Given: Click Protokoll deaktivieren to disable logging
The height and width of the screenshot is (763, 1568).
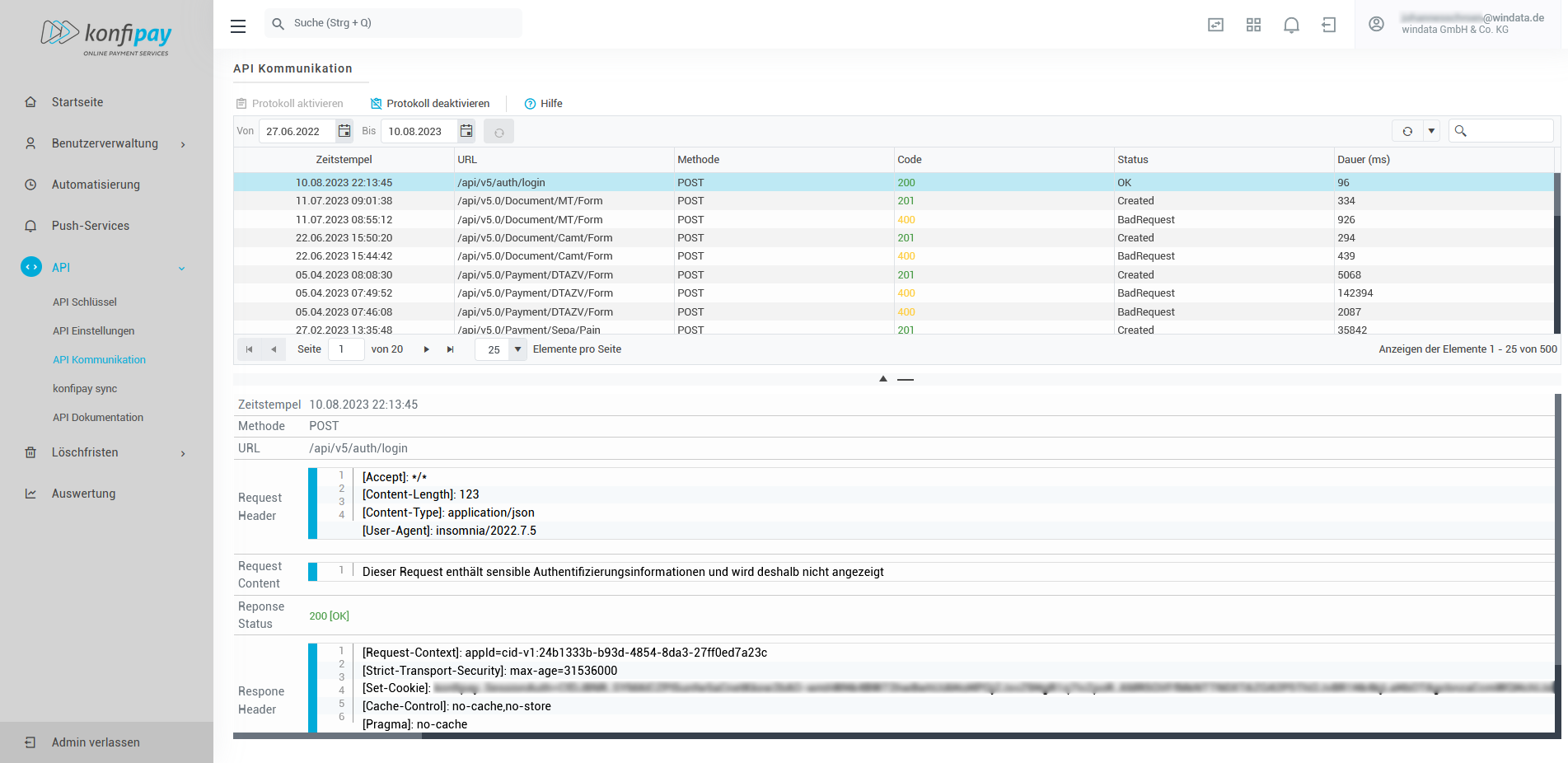Looking at the screenshot, I should (430, 104).
